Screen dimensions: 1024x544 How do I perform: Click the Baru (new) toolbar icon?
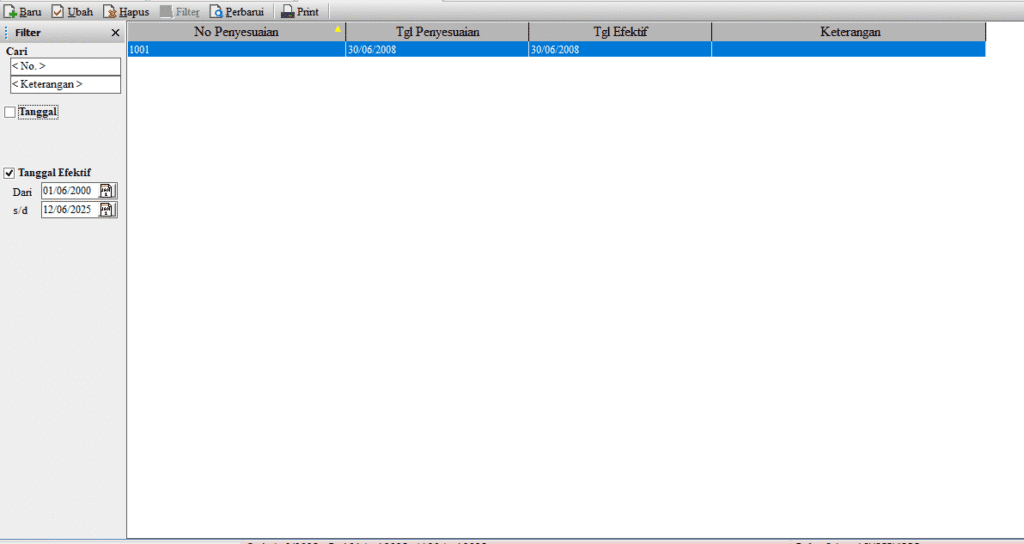coord(11,12)
